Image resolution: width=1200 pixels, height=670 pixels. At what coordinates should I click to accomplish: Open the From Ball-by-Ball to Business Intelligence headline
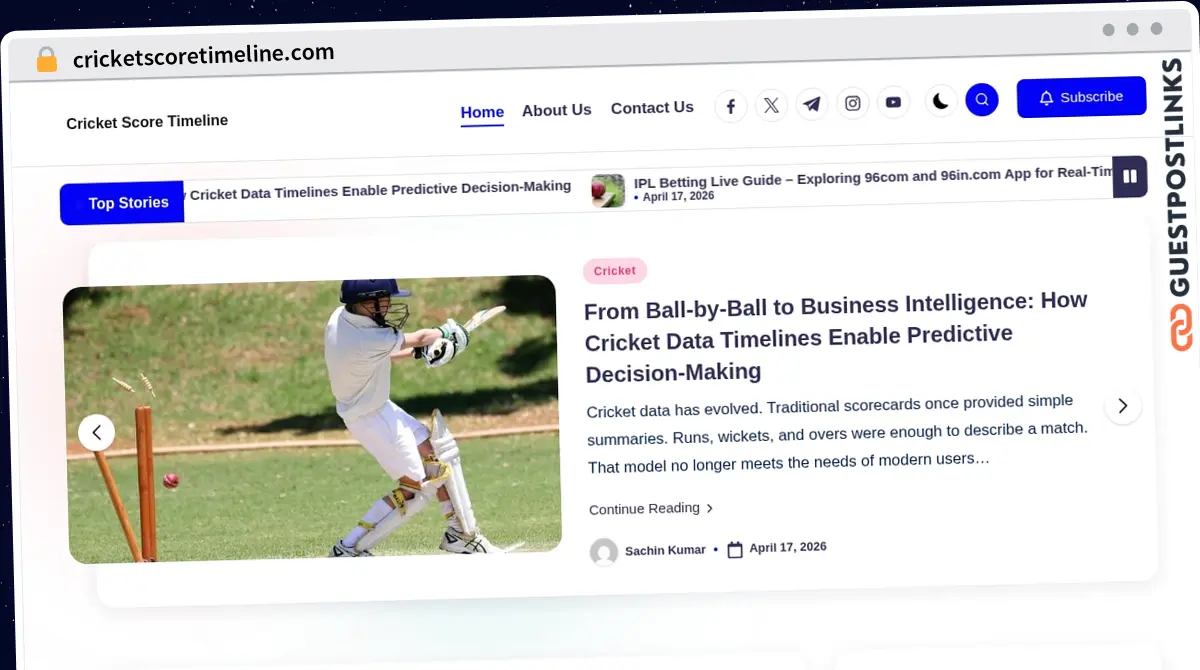835,337
